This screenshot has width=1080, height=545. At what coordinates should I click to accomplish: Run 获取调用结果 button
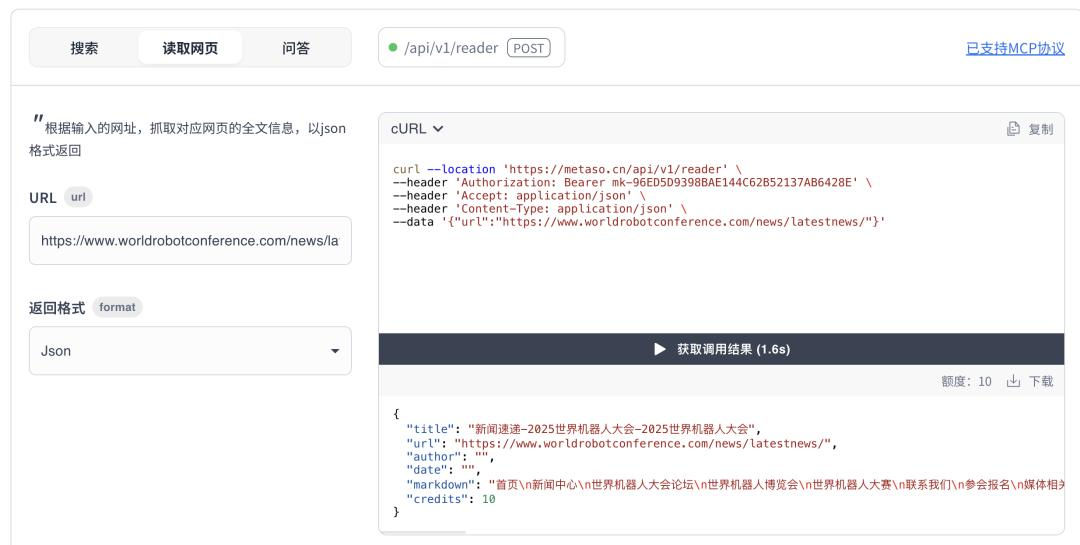[x=721, y=349]
